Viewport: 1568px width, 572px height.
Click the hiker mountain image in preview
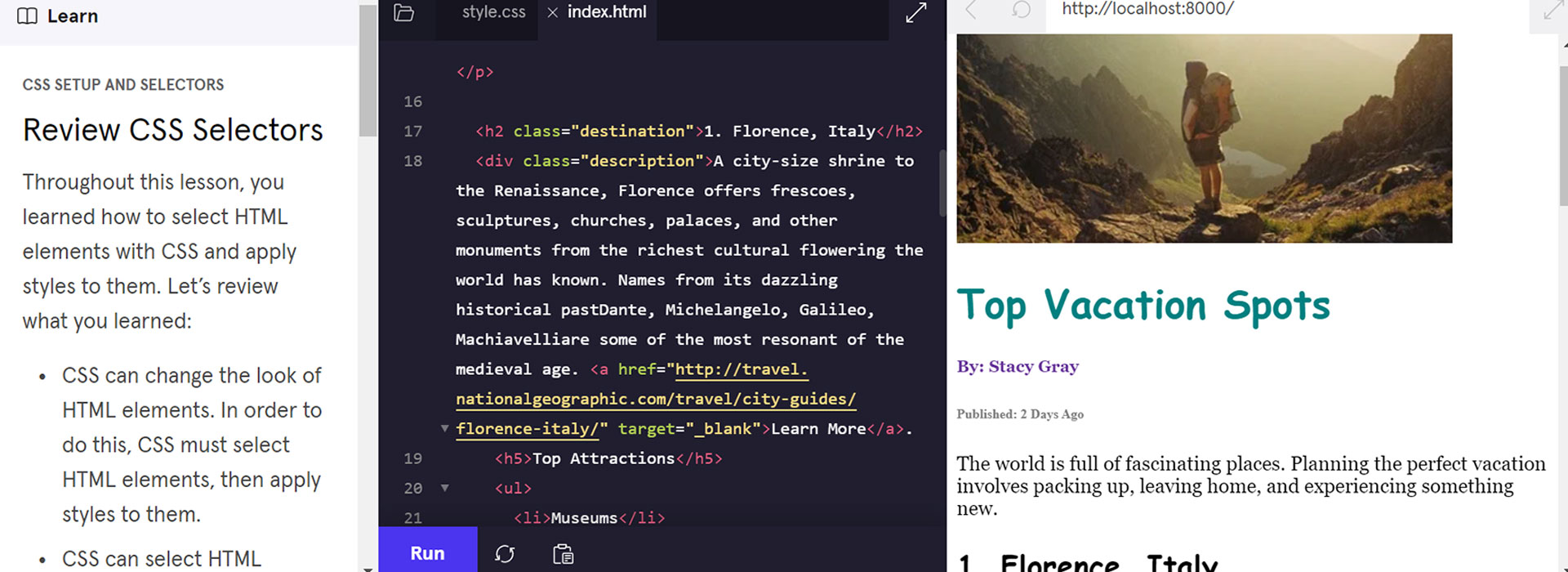tap(1204, 138)
